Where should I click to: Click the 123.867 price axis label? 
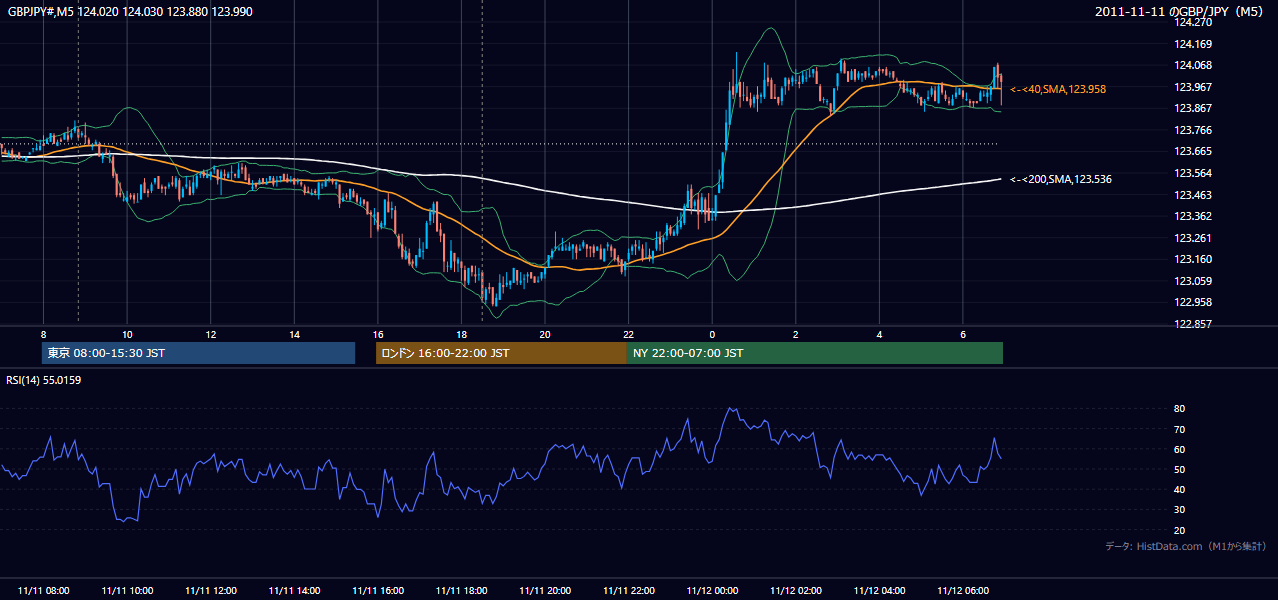pos(1193,109)
